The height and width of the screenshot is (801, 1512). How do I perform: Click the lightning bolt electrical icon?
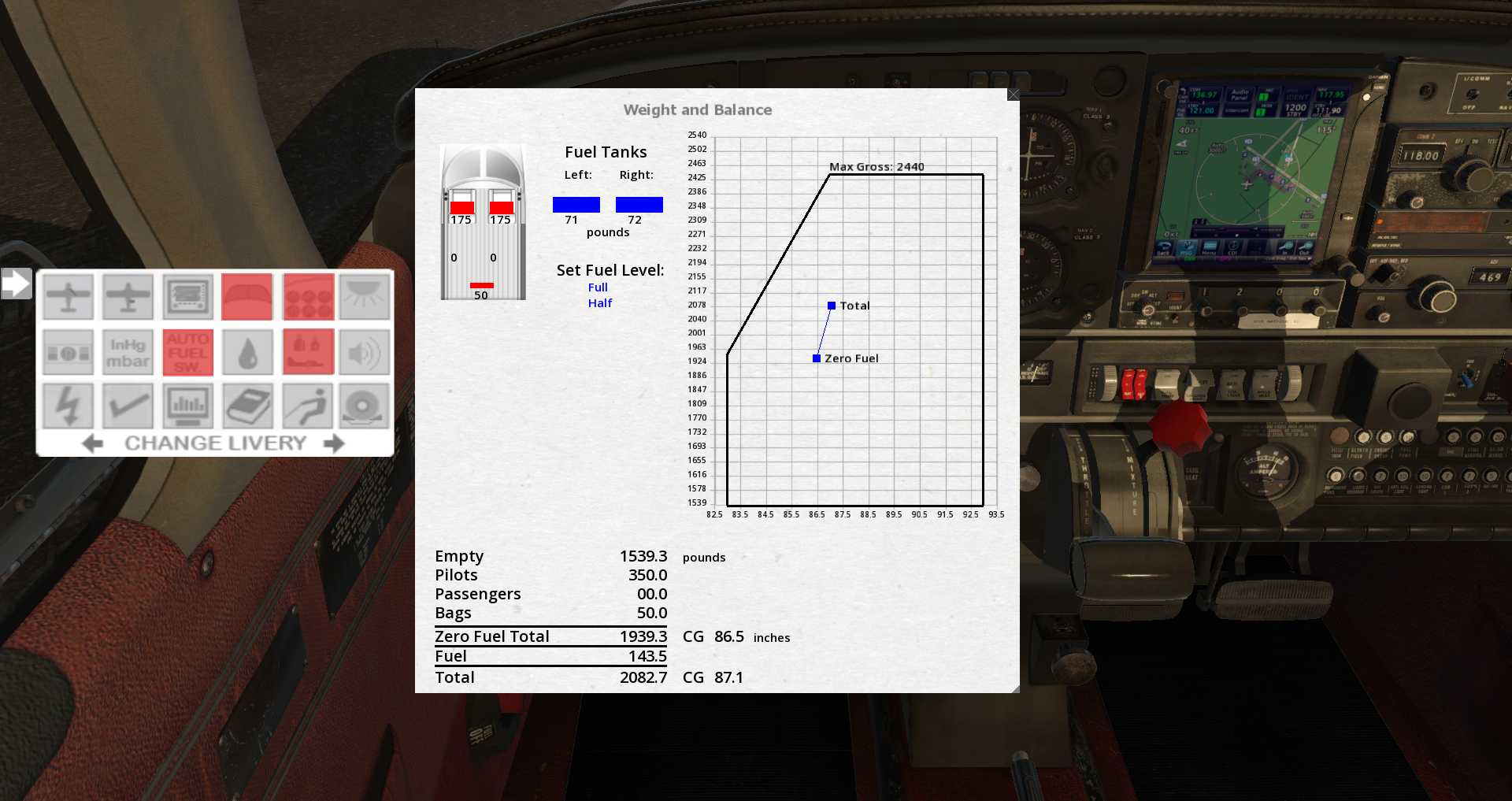click(69, 406)
